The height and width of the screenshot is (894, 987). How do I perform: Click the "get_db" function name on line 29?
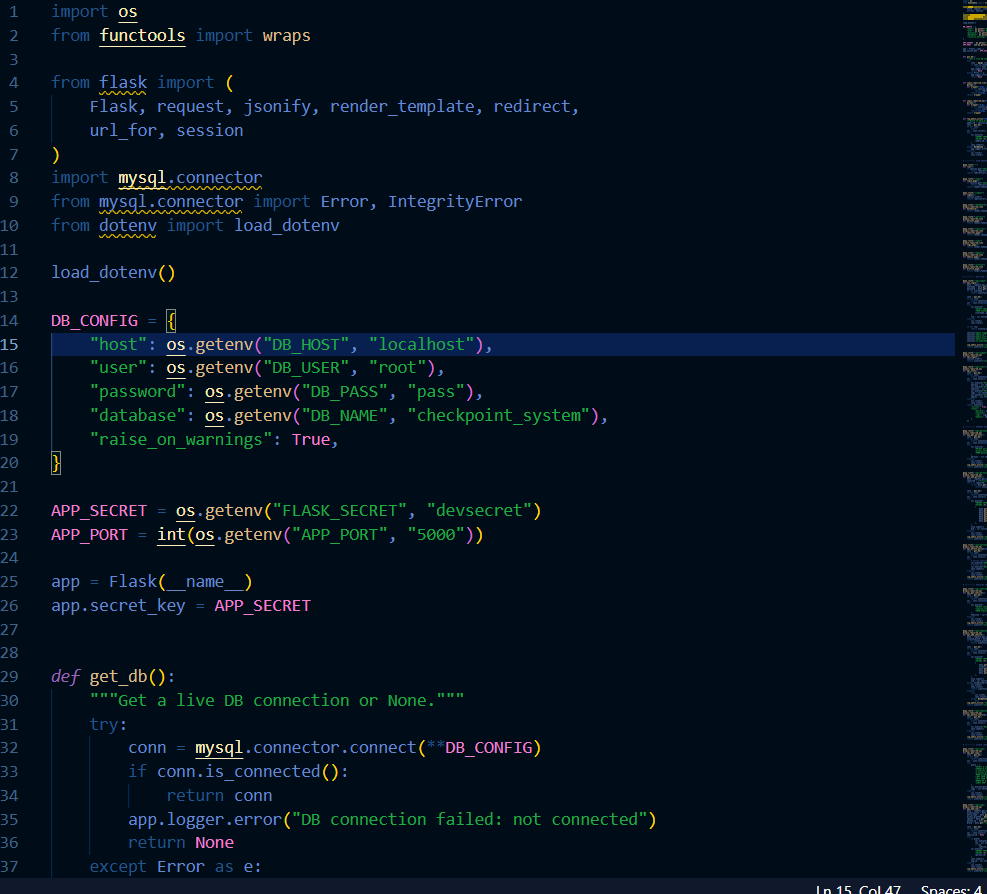[118, 677]
